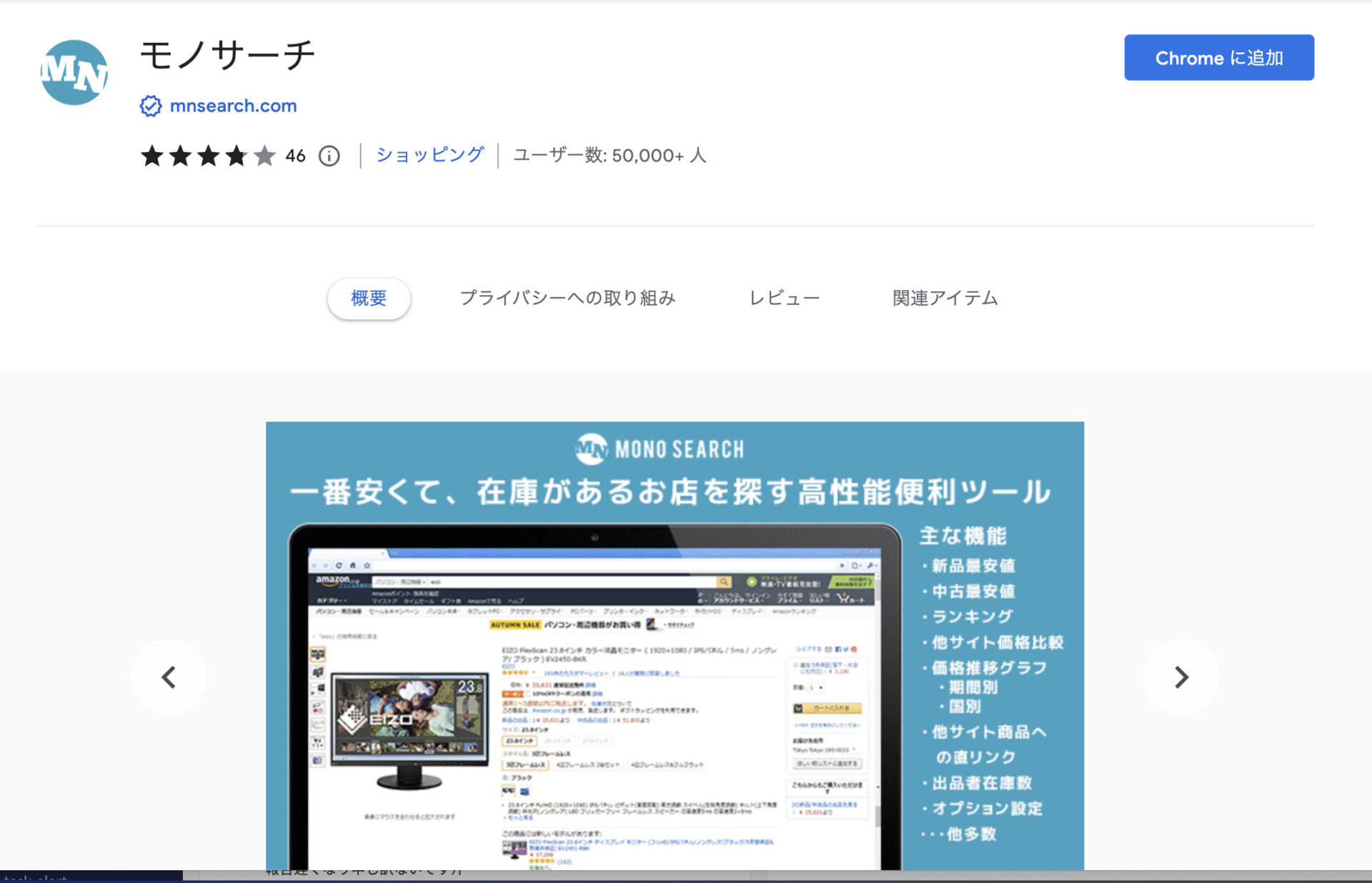Image resolution: width=1372 pixels, height=883 pixels.
Task: Click the first black rating star
Action: tap(152, 156)
